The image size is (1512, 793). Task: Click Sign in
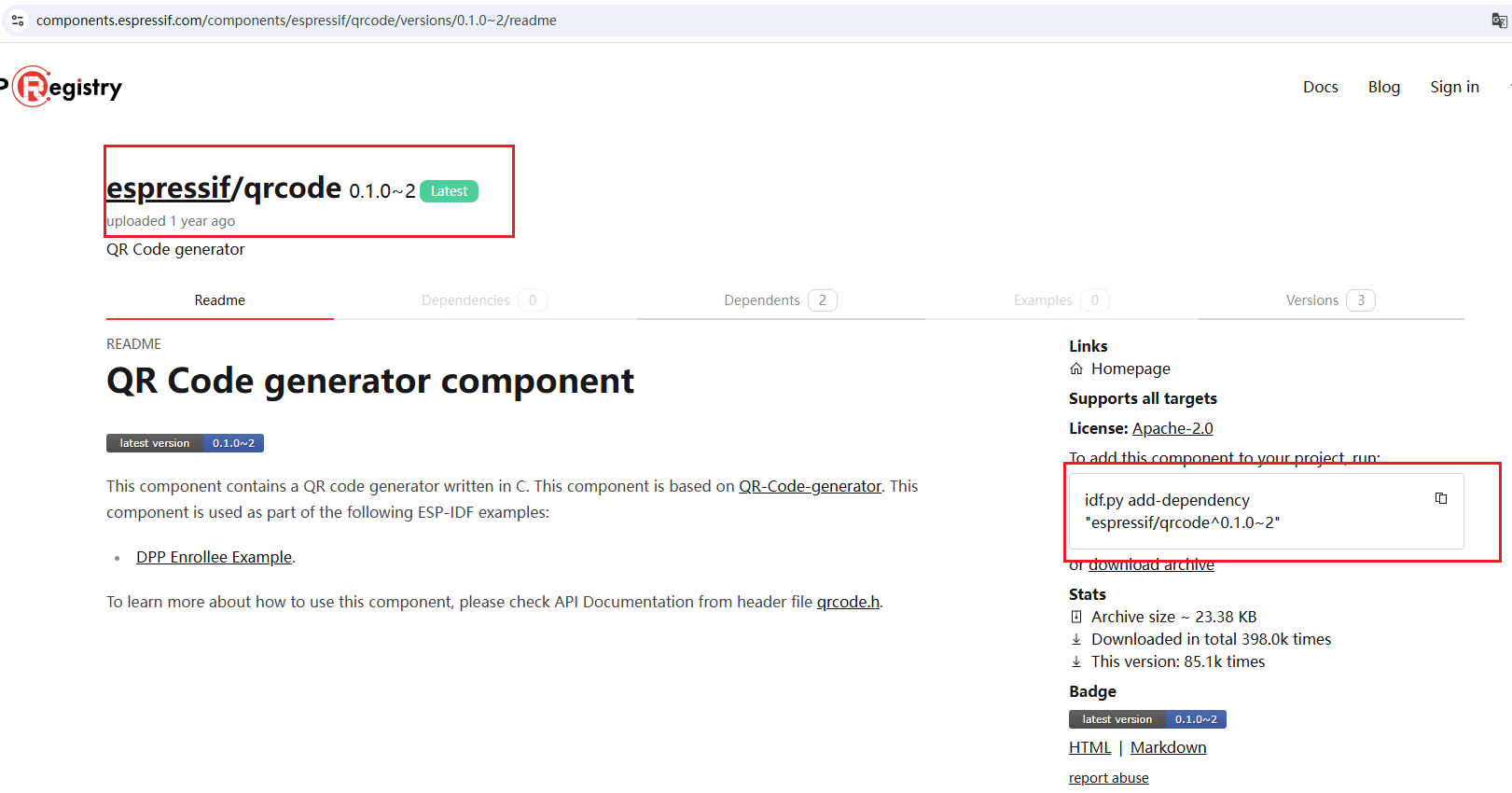click(1454, 87)
